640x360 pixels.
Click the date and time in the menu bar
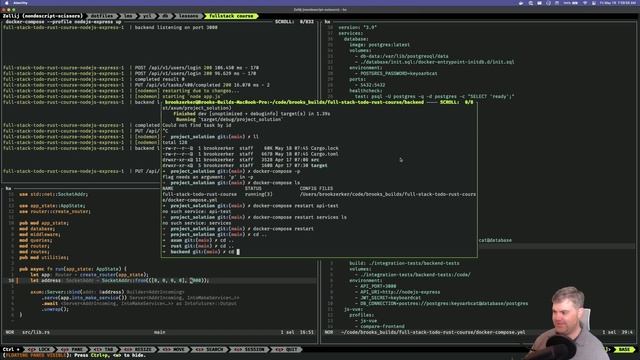(618, 3)
